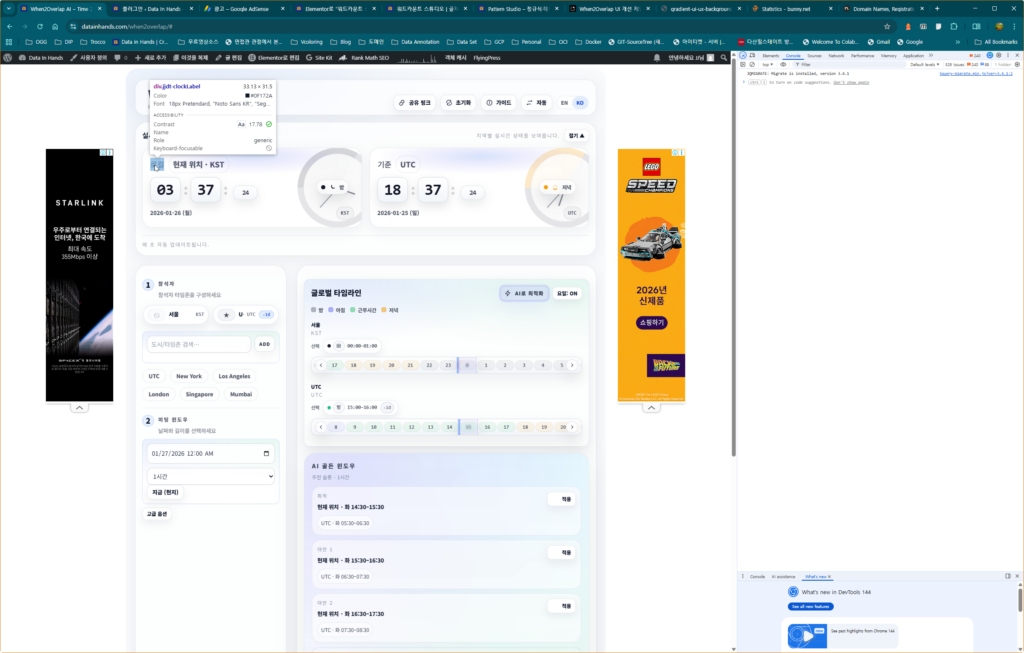Click the 공유 링크 share link button

(414, 103)
